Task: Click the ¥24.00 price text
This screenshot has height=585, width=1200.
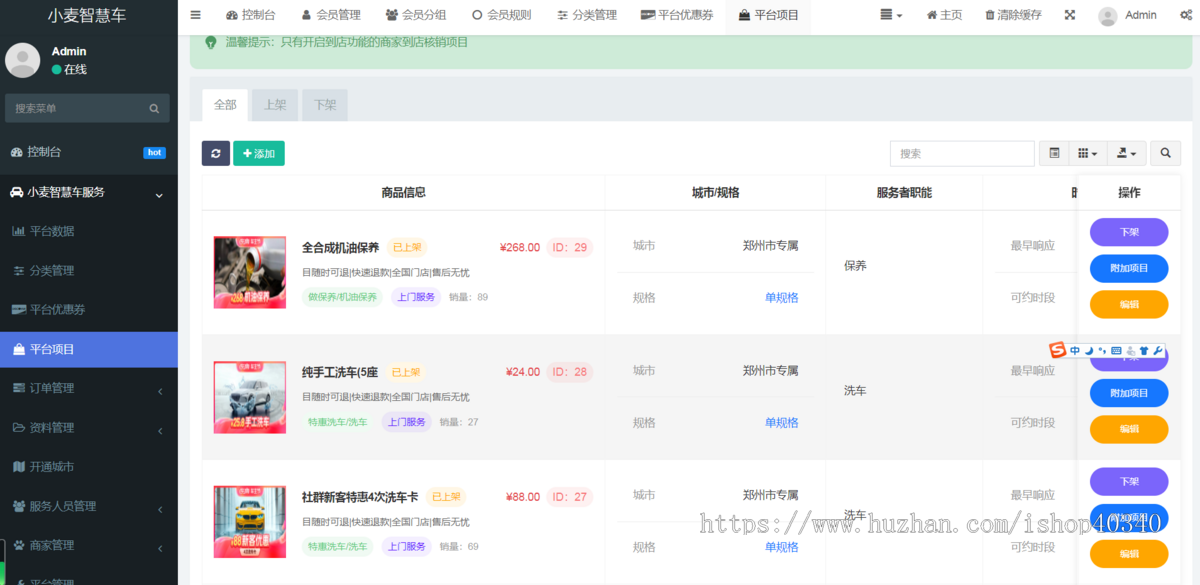Action: click(523, 372)
